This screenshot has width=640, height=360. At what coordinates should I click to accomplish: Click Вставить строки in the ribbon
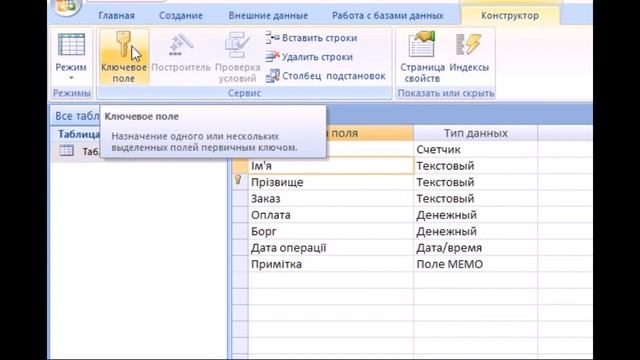coord(311,38)
